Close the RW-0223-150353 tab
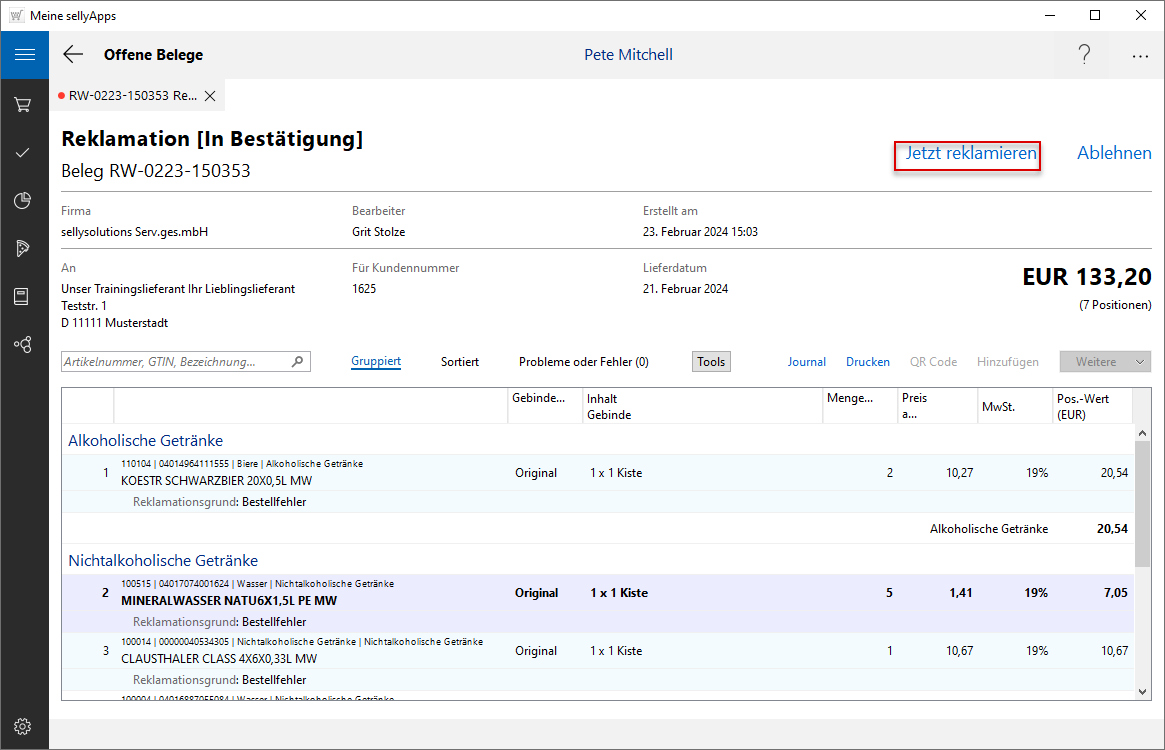 [x=210, y=96]
